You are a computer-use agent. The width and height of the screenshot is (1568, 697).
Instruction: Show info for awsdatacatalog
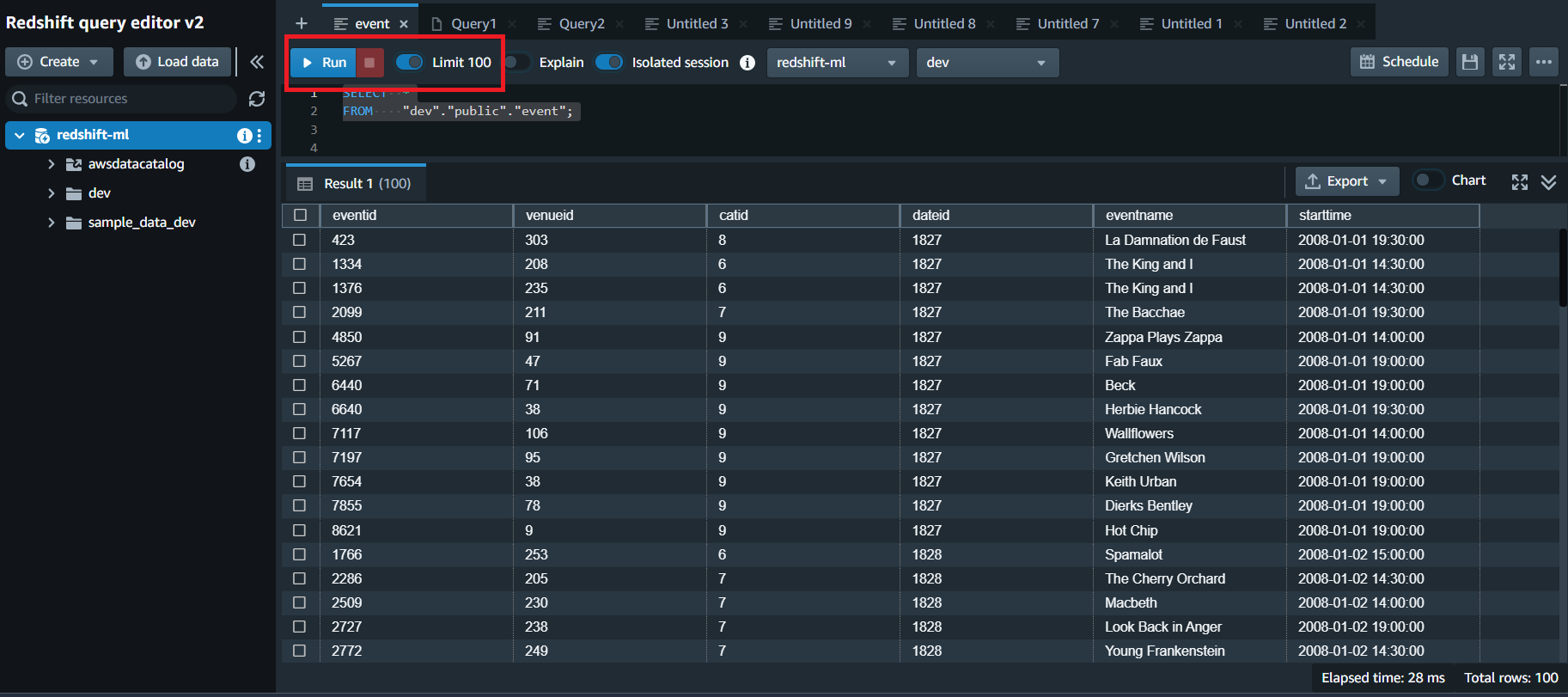tap(247, 164)
